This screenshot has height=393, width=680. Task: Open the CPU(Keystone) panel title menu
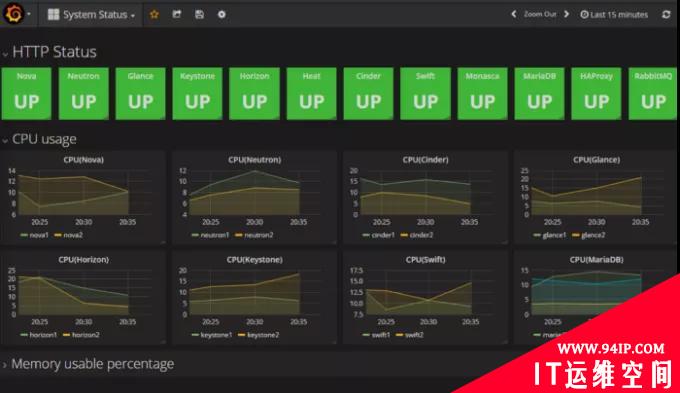tap(255, 259)
